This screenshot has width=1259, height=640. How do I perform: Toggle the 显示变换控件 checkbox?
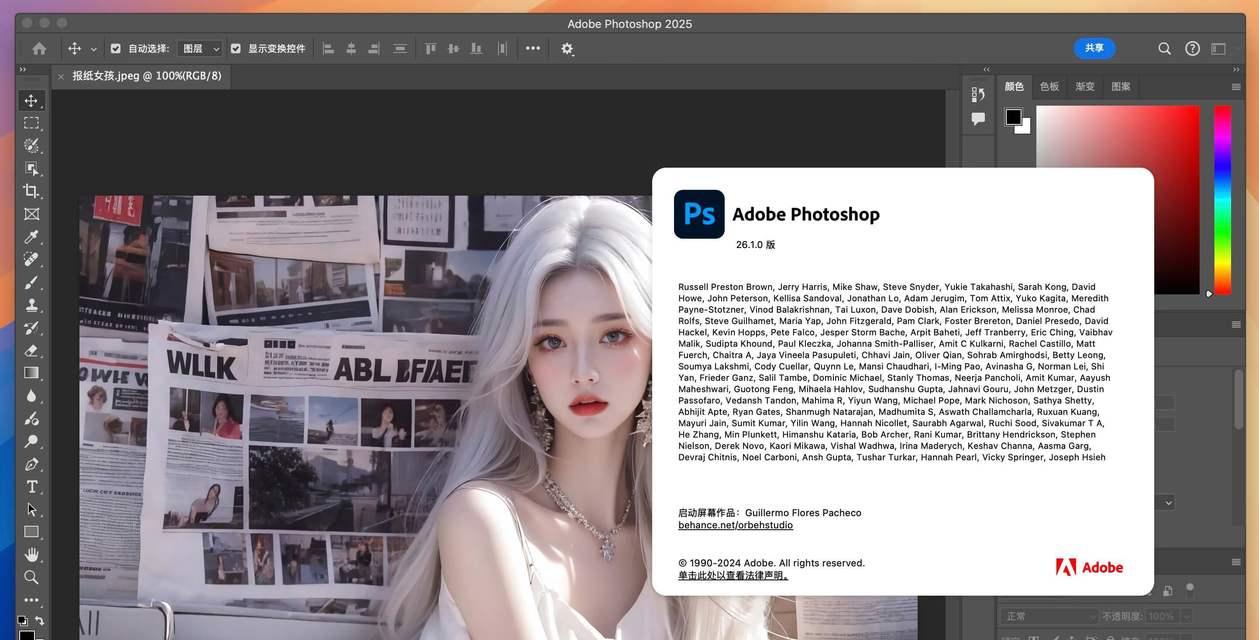236,48
